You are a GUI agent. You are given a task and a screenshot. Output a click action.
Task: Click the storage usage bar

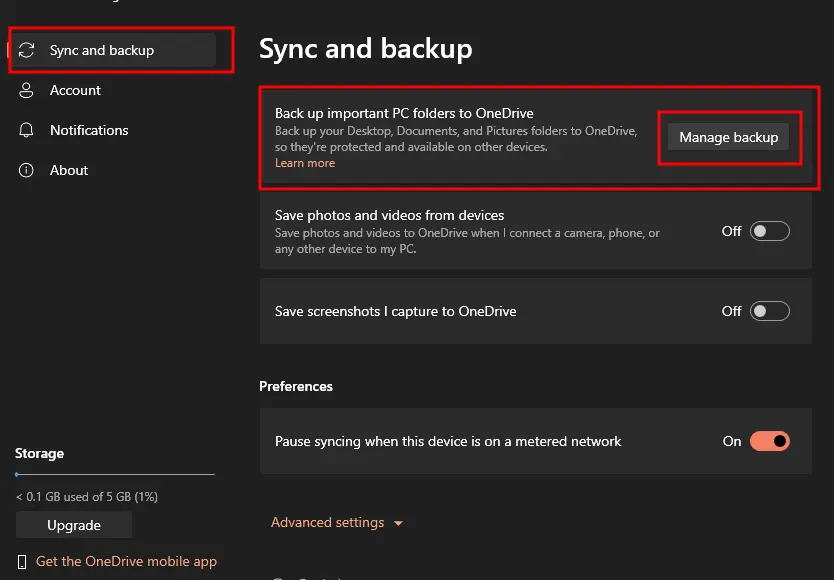[115, 474]
